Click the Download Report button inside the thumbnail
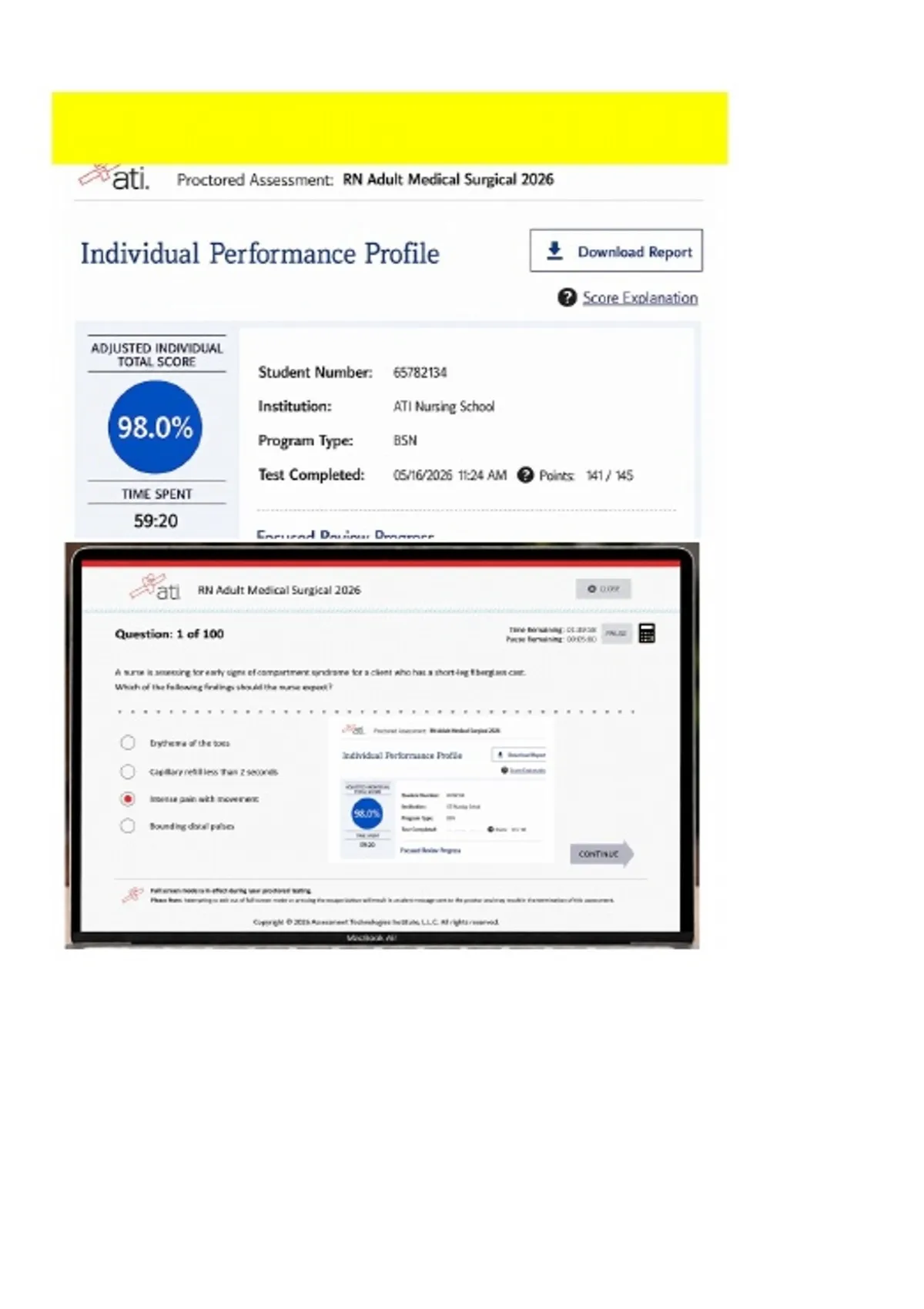Screen dimensions: 924x1309 [x=520, y=755]
